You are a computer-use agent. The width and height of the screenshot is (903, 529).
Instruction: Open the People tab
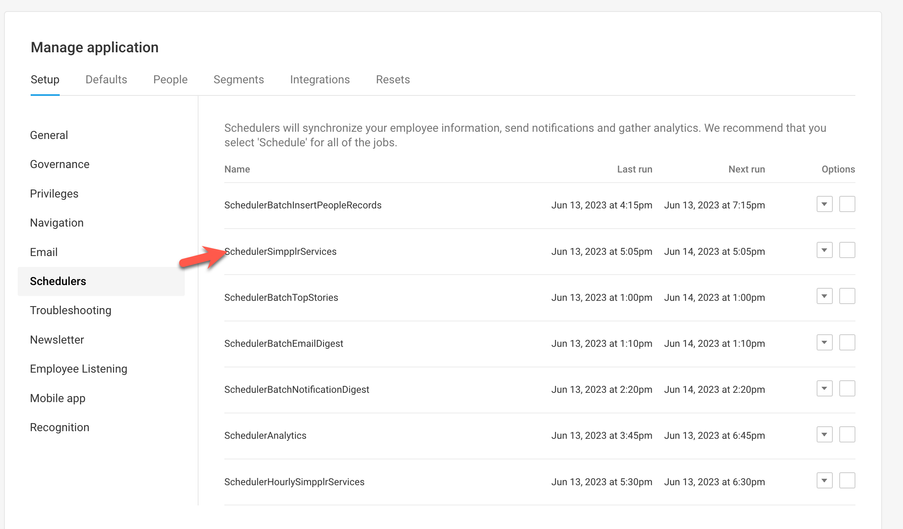click(170, 80)
